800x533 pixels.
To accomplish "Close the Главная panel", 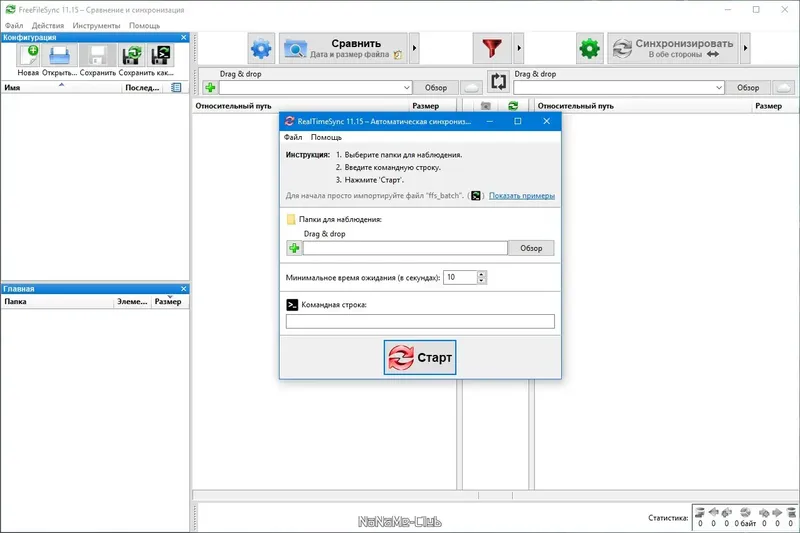I will 184,289.
